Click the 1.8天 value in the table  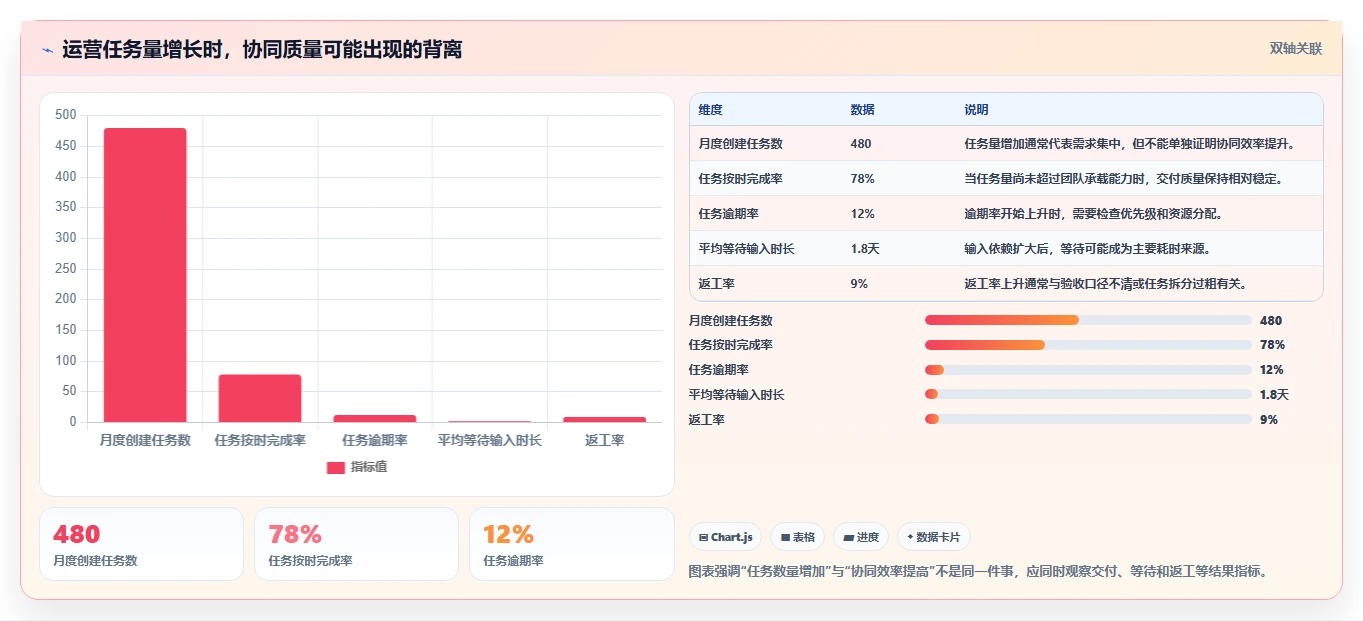point(864,249)
